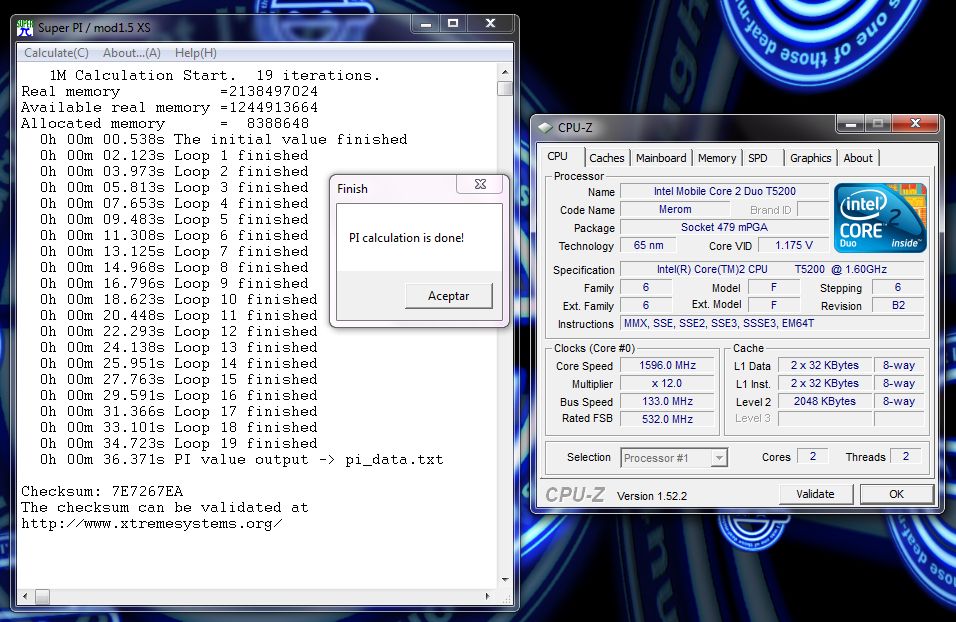
Task: Click the Instructions field MMX, SSE, SSE2
Action: (x=772, y=323)
